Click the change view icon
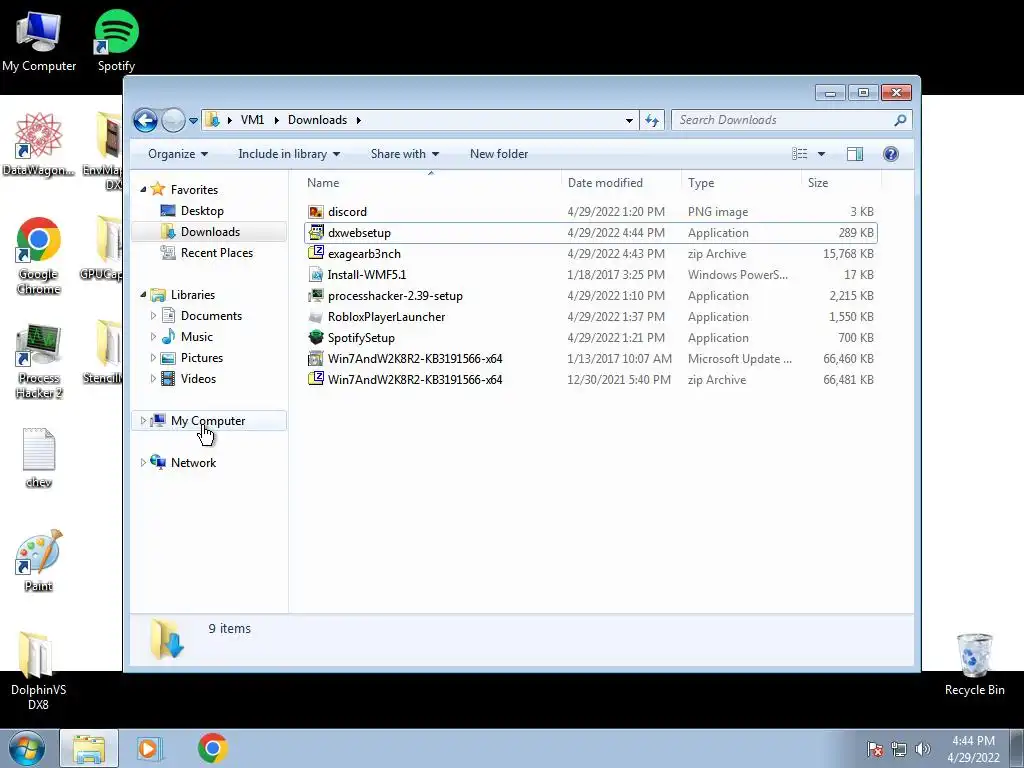The height and width of the screenshot is (768, 1024). tap(799, 154)
